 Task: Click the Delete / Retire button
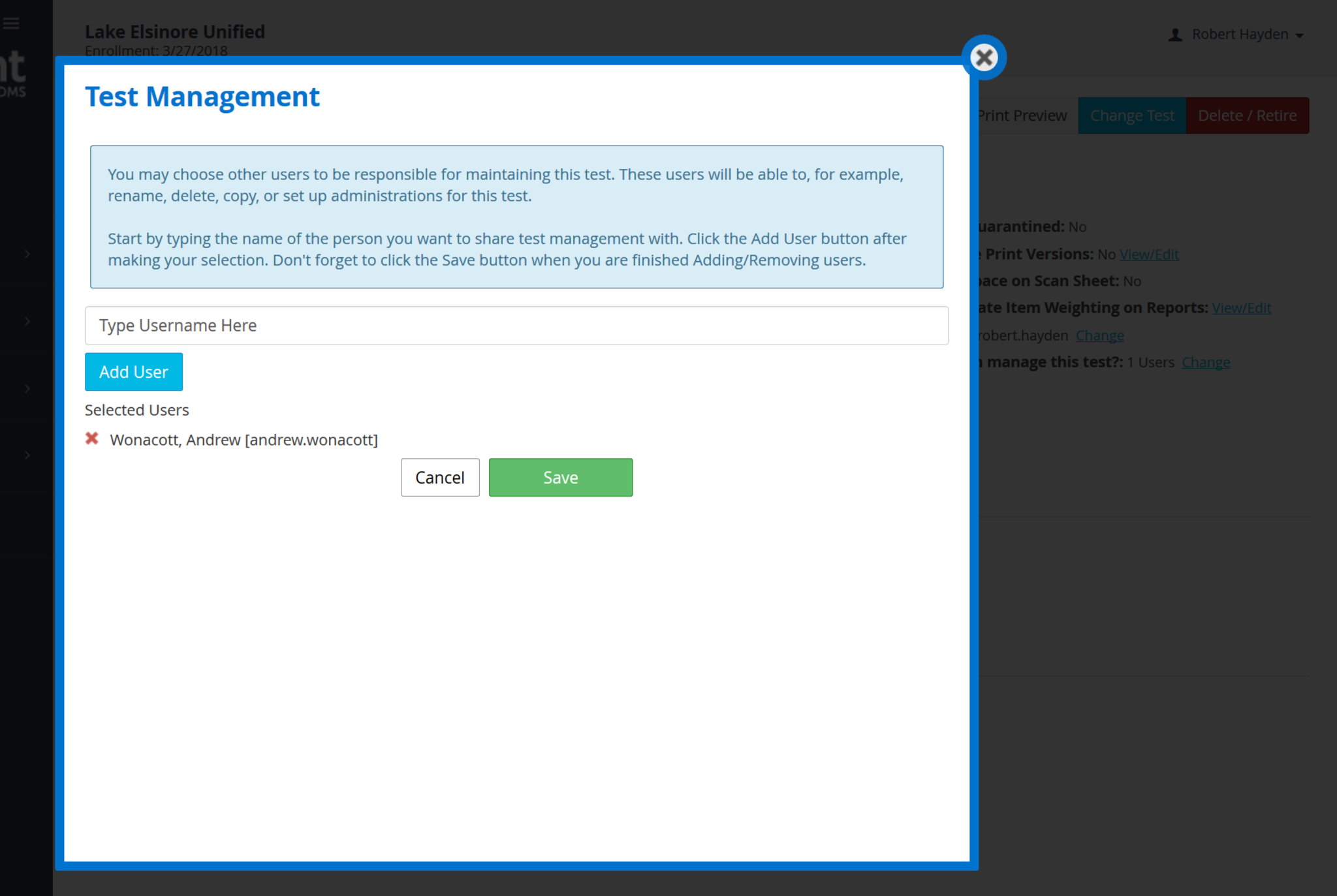click(x=1247, y=116)
